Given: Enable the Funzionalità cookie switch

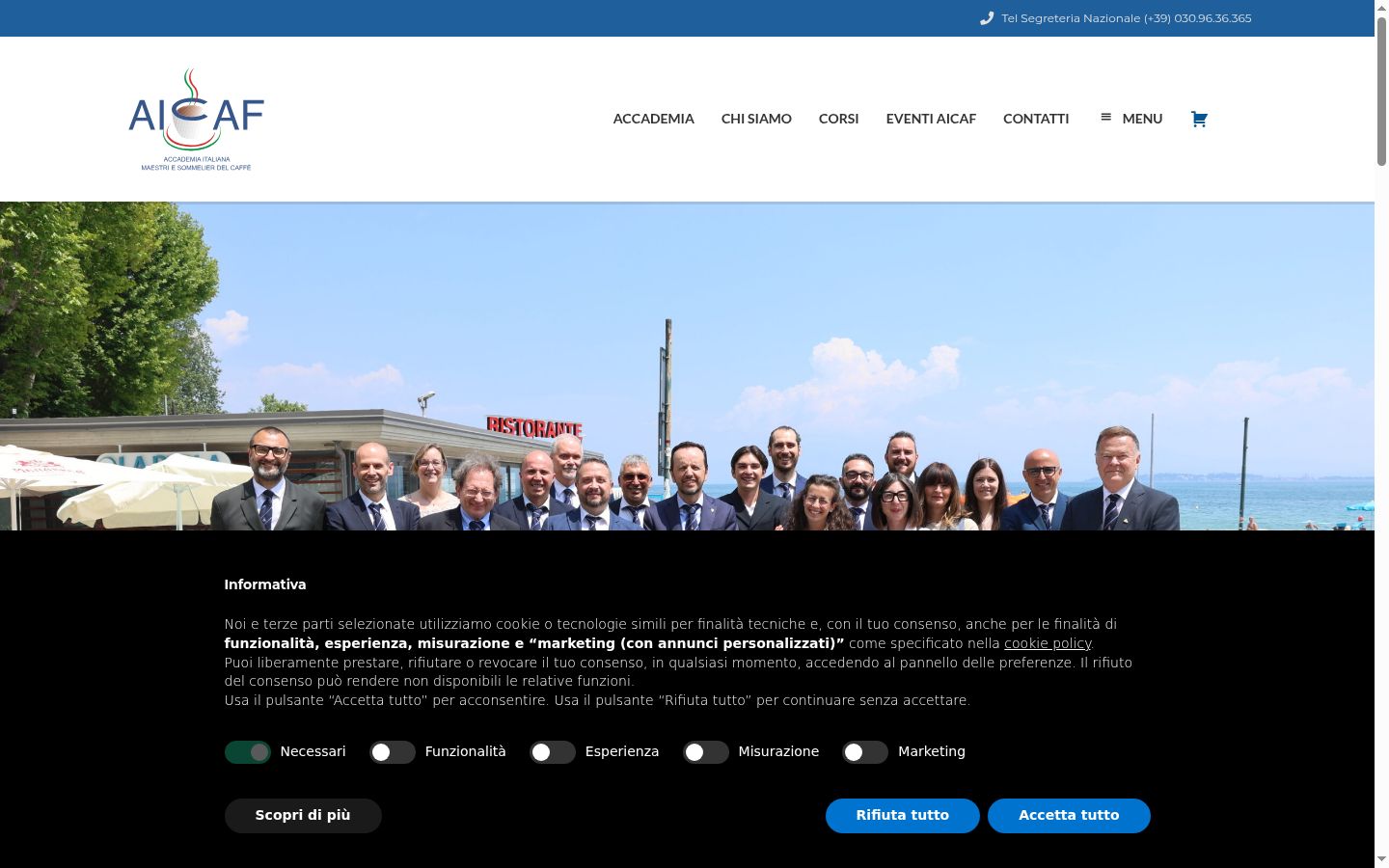Looking at the screenshot, I should tap(393, 752).
